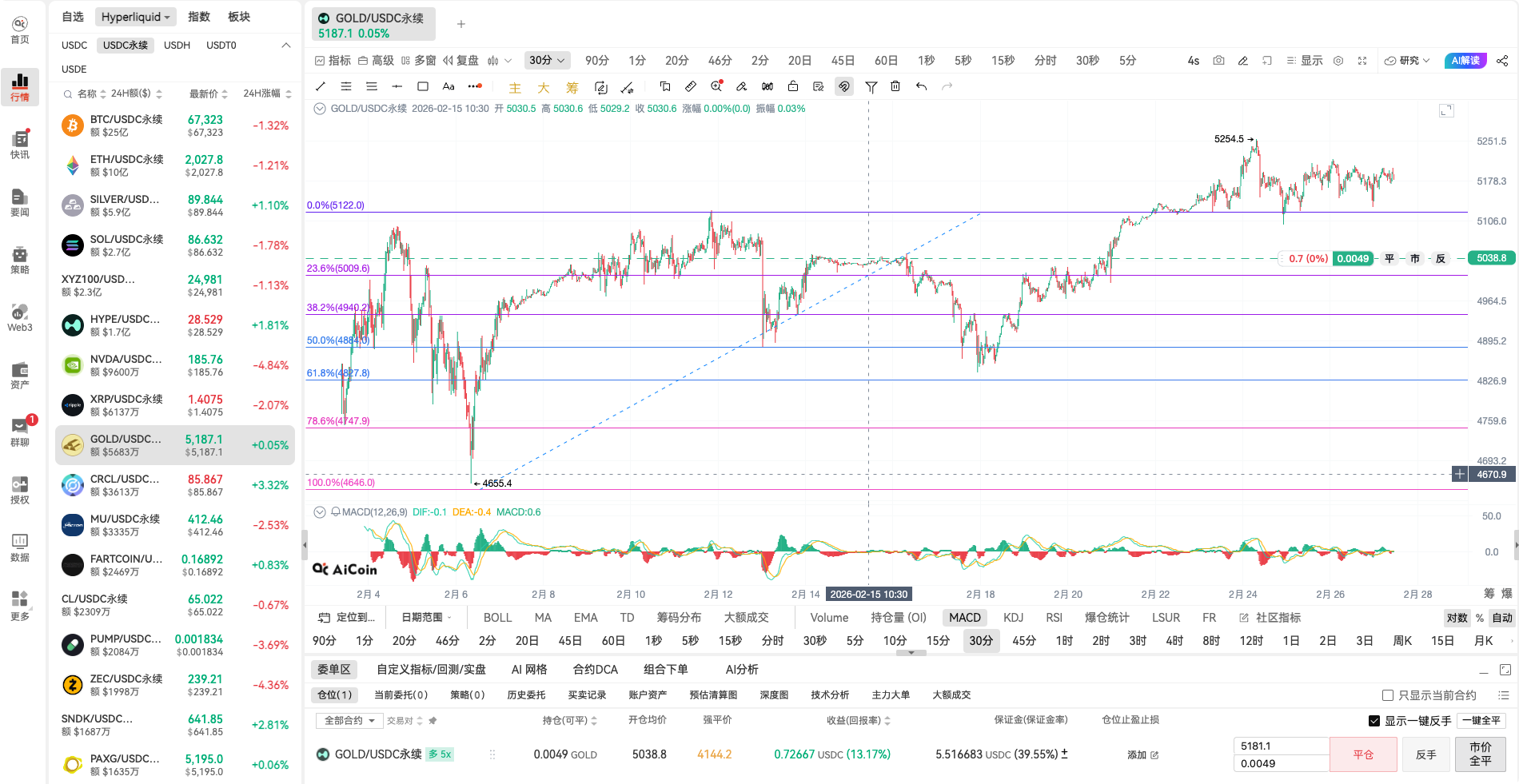Uncheck 显示一键反手 checkbox
1519x784 pixels.
(1374, 721)
